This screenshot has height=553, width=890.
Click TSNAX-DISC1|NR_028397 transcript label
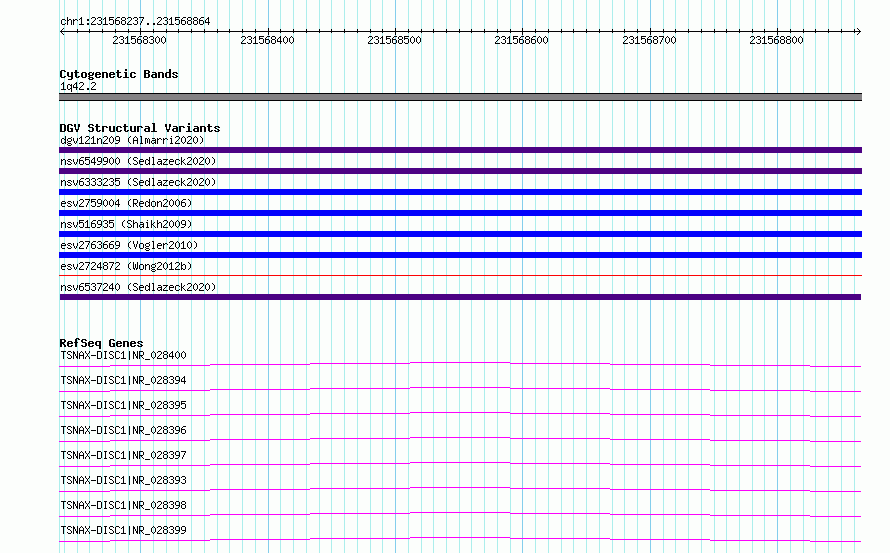coord(123,455)
